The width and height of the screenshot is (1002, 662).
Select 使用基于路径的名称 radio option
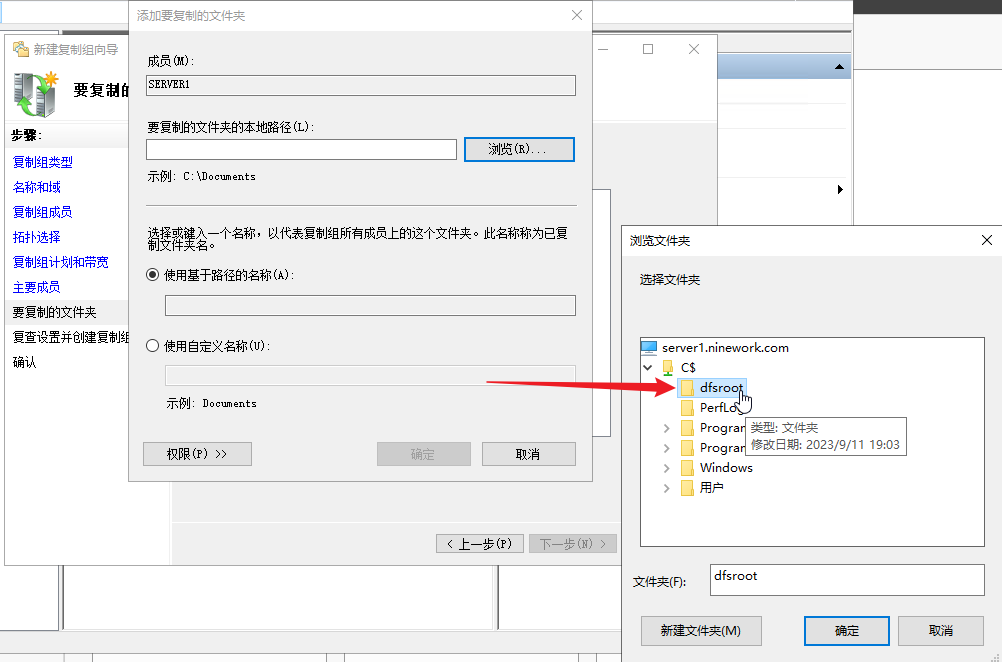point(153,275)
